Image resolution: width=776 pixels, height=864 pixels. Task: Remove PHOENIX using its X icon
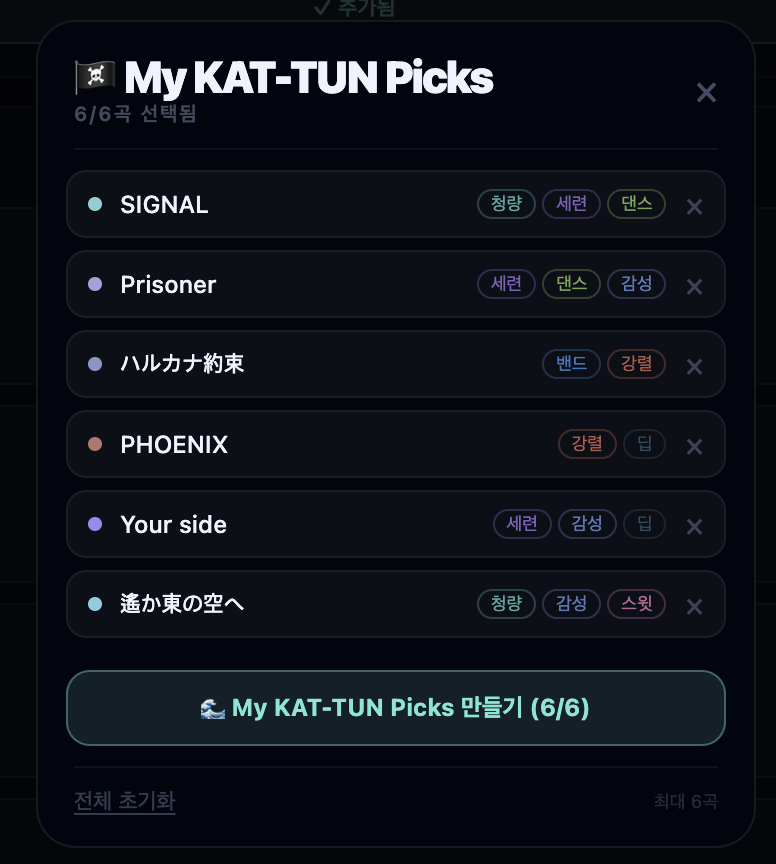tap(695, 447)
